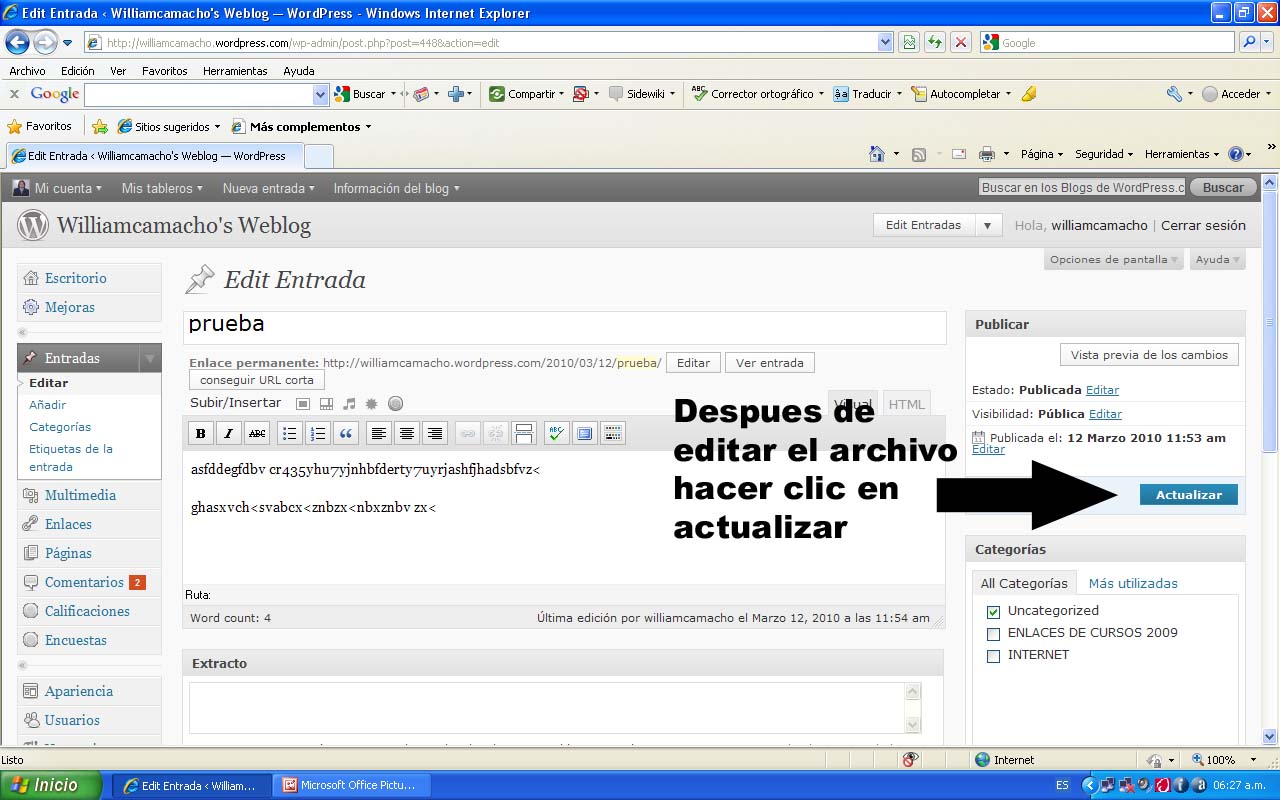
Task: Uncheck the Uncategorized category
Action: (x=993, y=611)
